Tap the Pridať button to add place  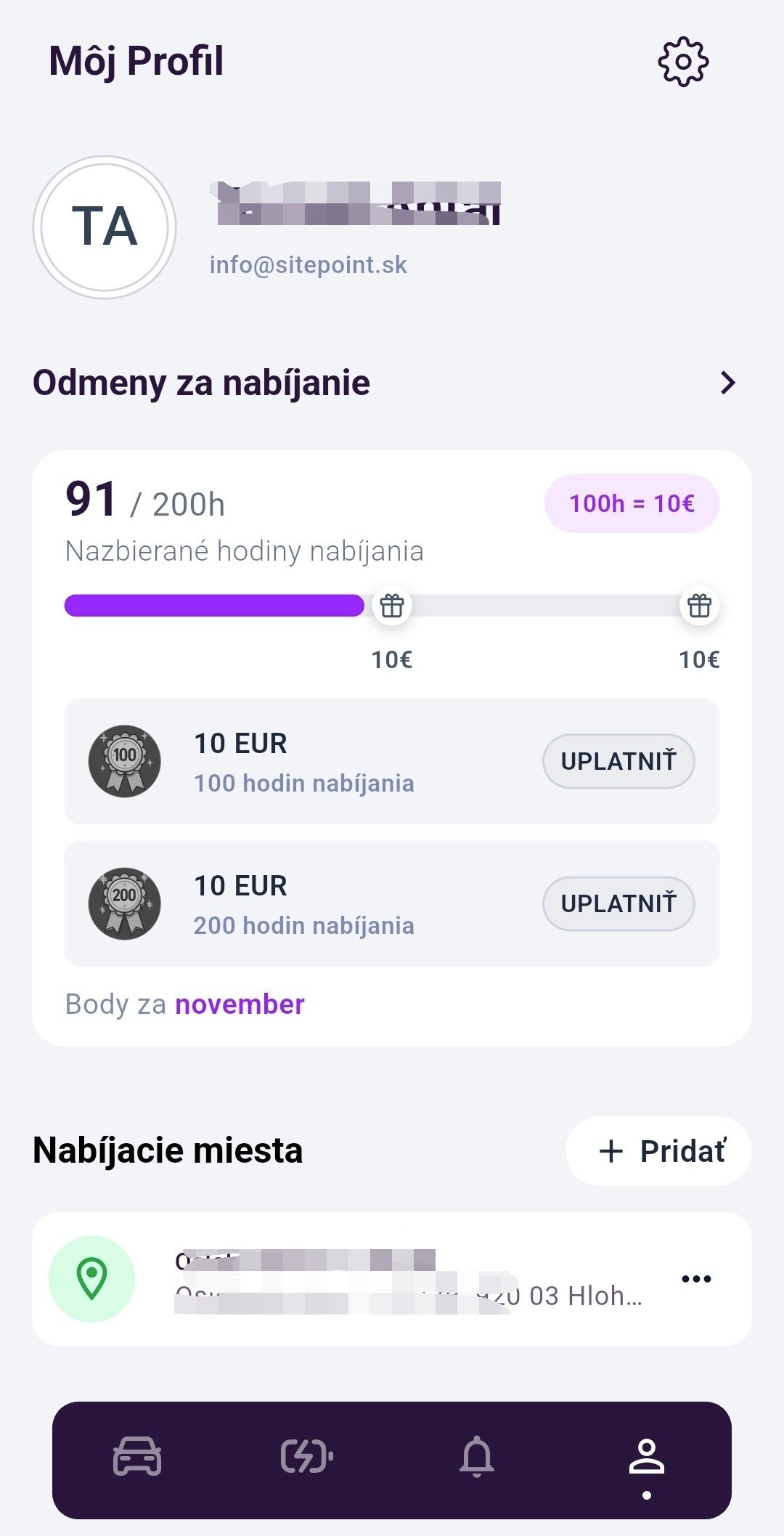click(658, 1151)
